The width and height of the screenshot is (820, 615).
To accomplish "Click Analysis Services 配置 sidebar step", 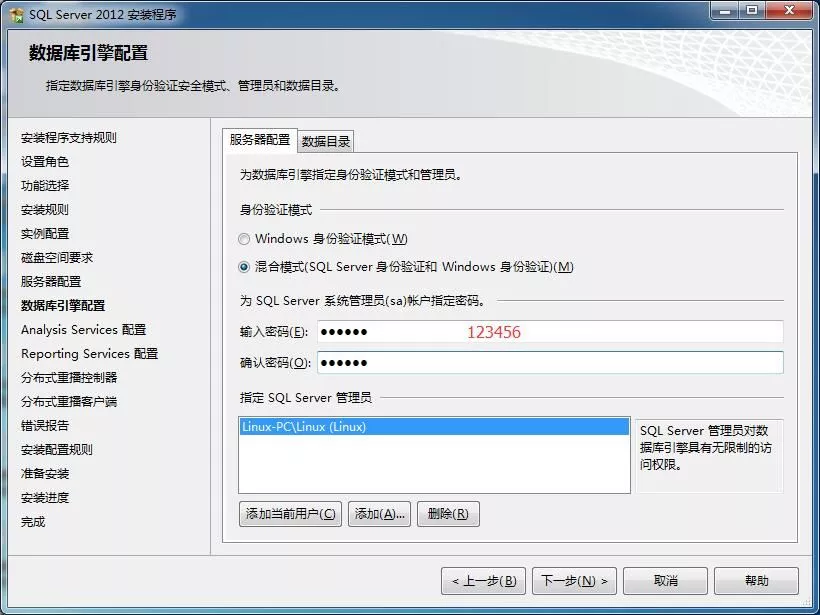I will [x=84, y=330].
